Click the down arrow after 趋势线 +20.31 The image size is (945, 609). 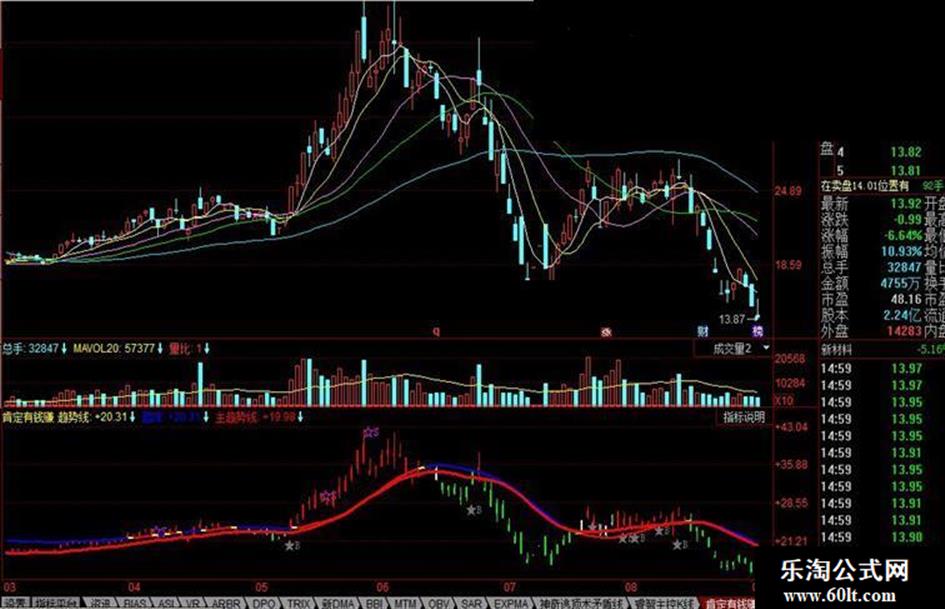(133, 417)
